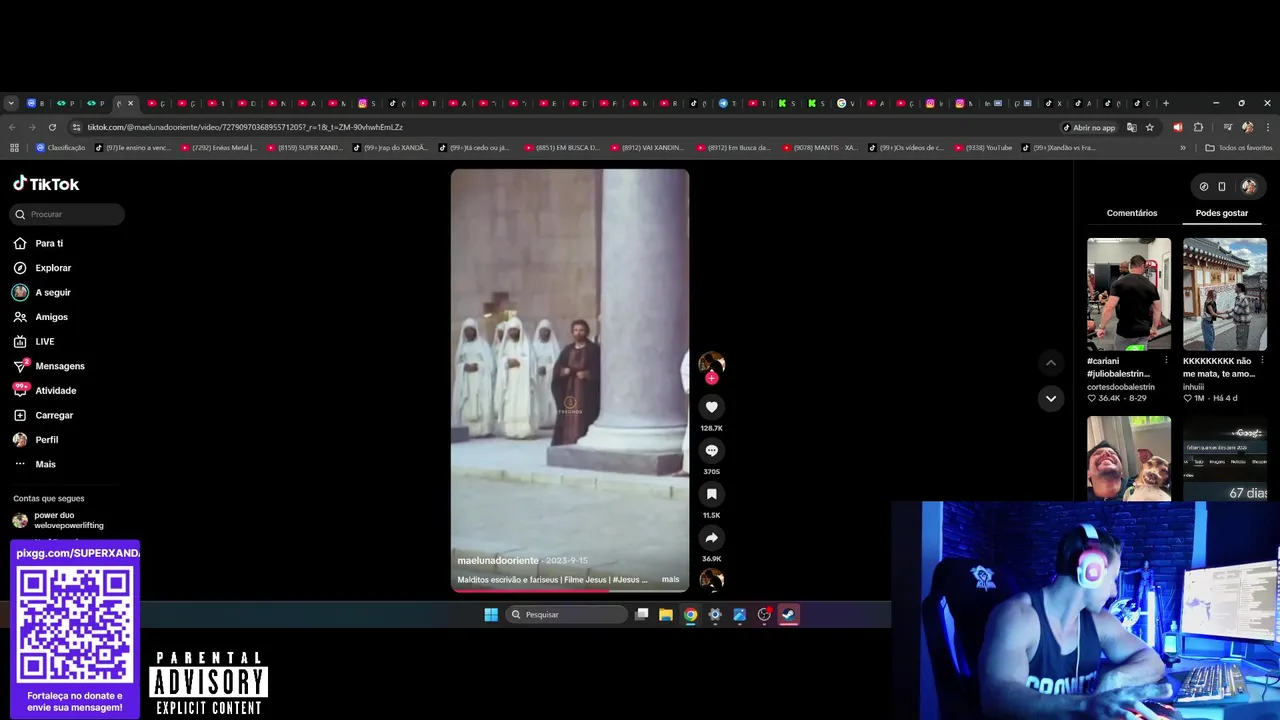Click Abrir no app in address bar

[x=1089, y=127]
